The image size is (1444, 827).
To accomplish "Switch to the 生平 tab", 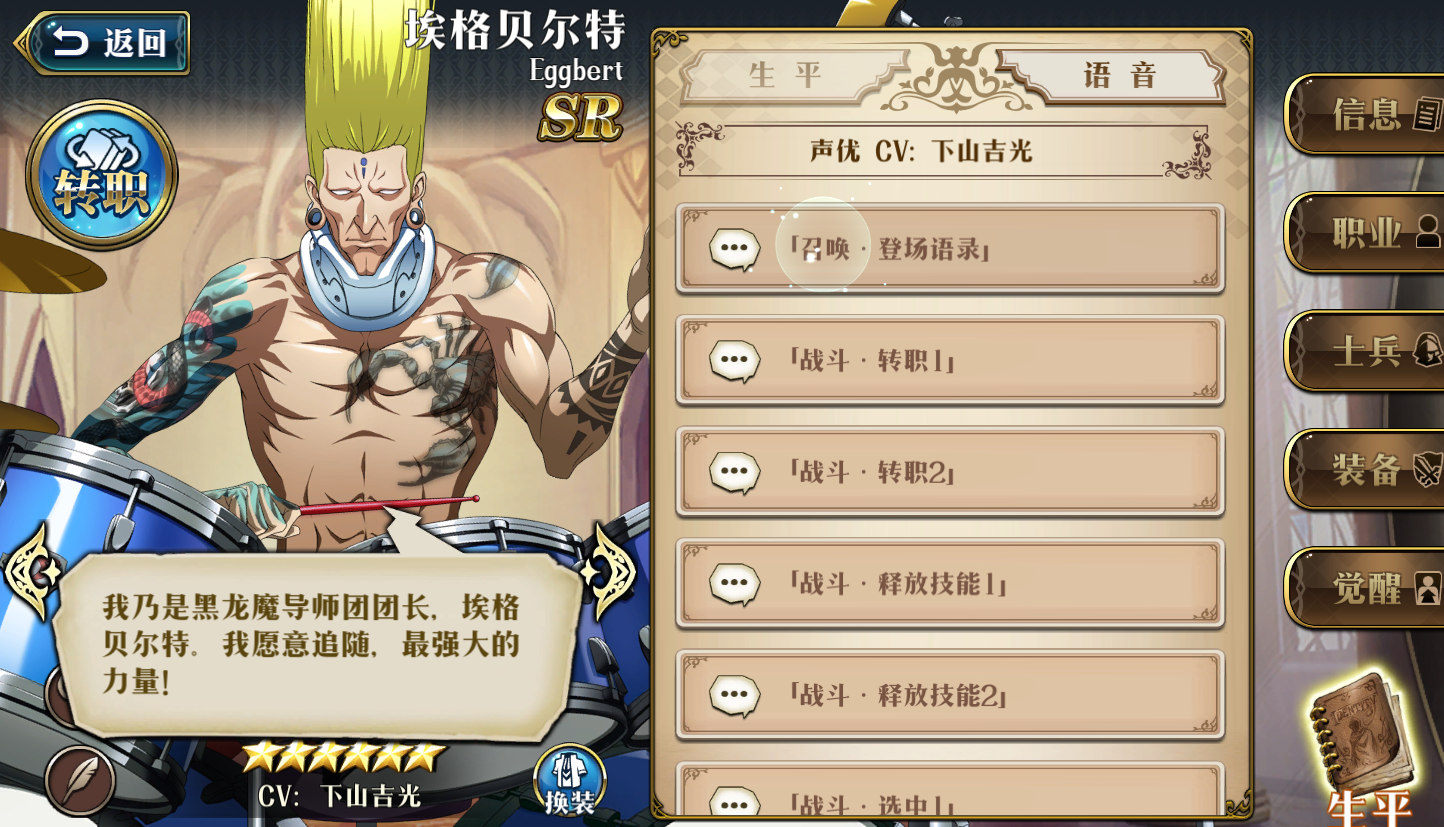I will coord(786,76).
